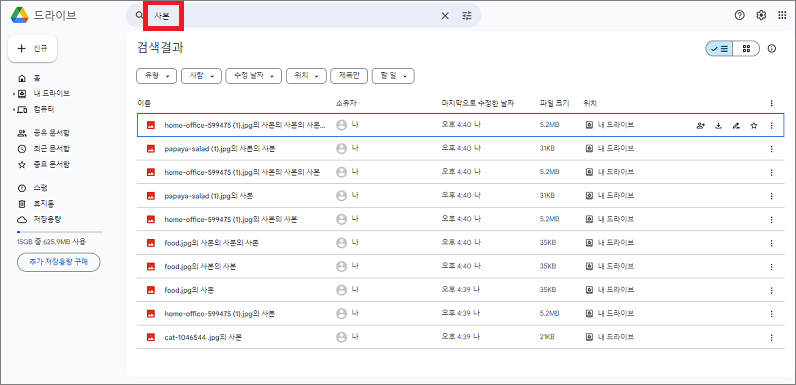The height and width of the screenshot is (385, 796).
Task: Select file papaya-salad (1).jpg의 사본
Action: pyautogui.click(x=460, y=196)
